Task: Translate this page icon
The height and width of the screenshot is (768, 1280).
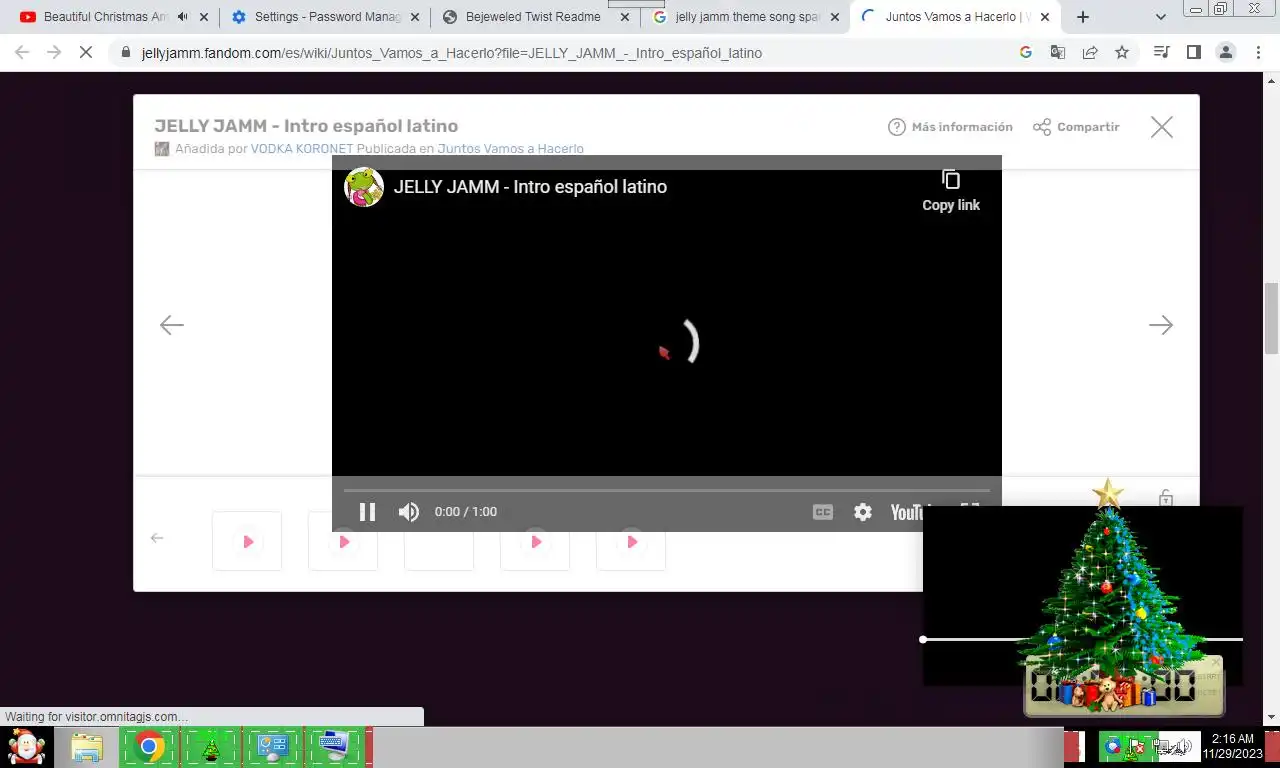Action: coord(1057,52)
